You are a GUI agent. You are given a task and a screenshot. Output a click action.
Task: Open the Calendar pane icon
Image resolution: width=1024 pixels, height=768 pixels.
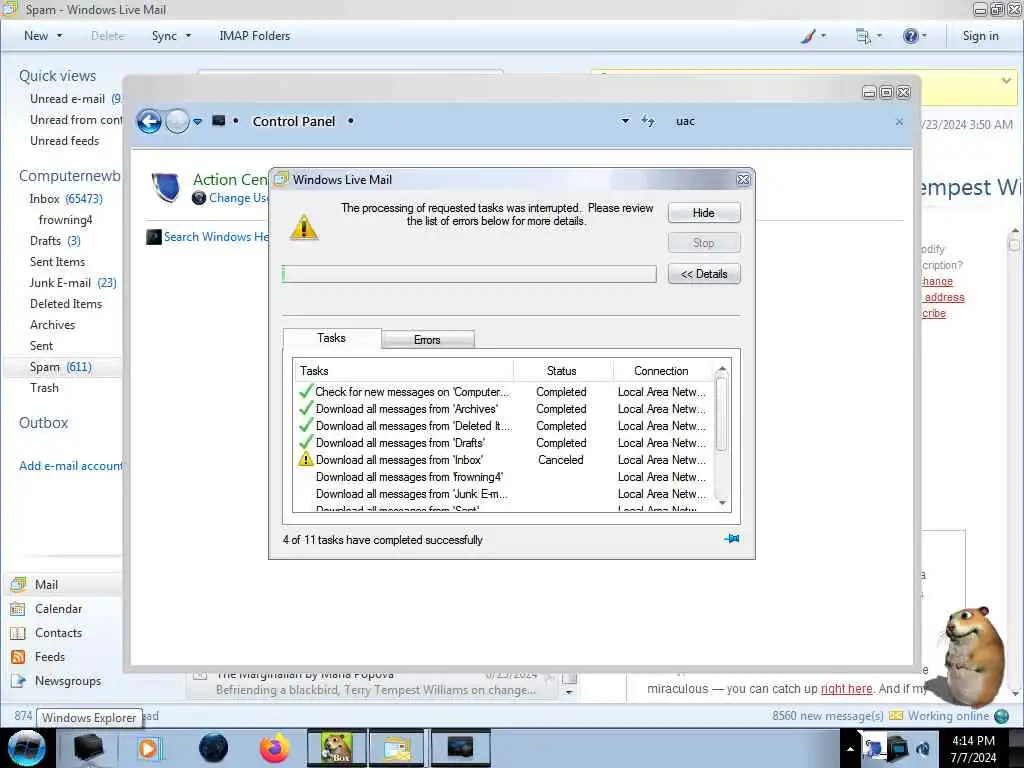(18, 609)
